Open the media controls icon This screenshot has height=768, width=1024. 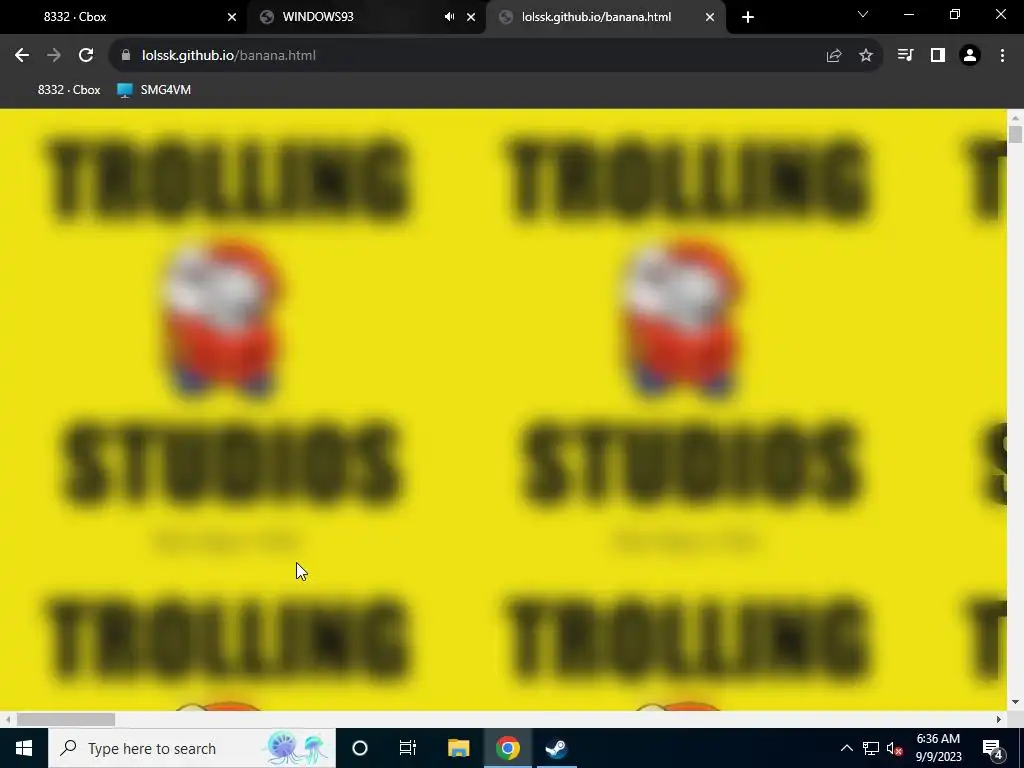tap(905, 56)
